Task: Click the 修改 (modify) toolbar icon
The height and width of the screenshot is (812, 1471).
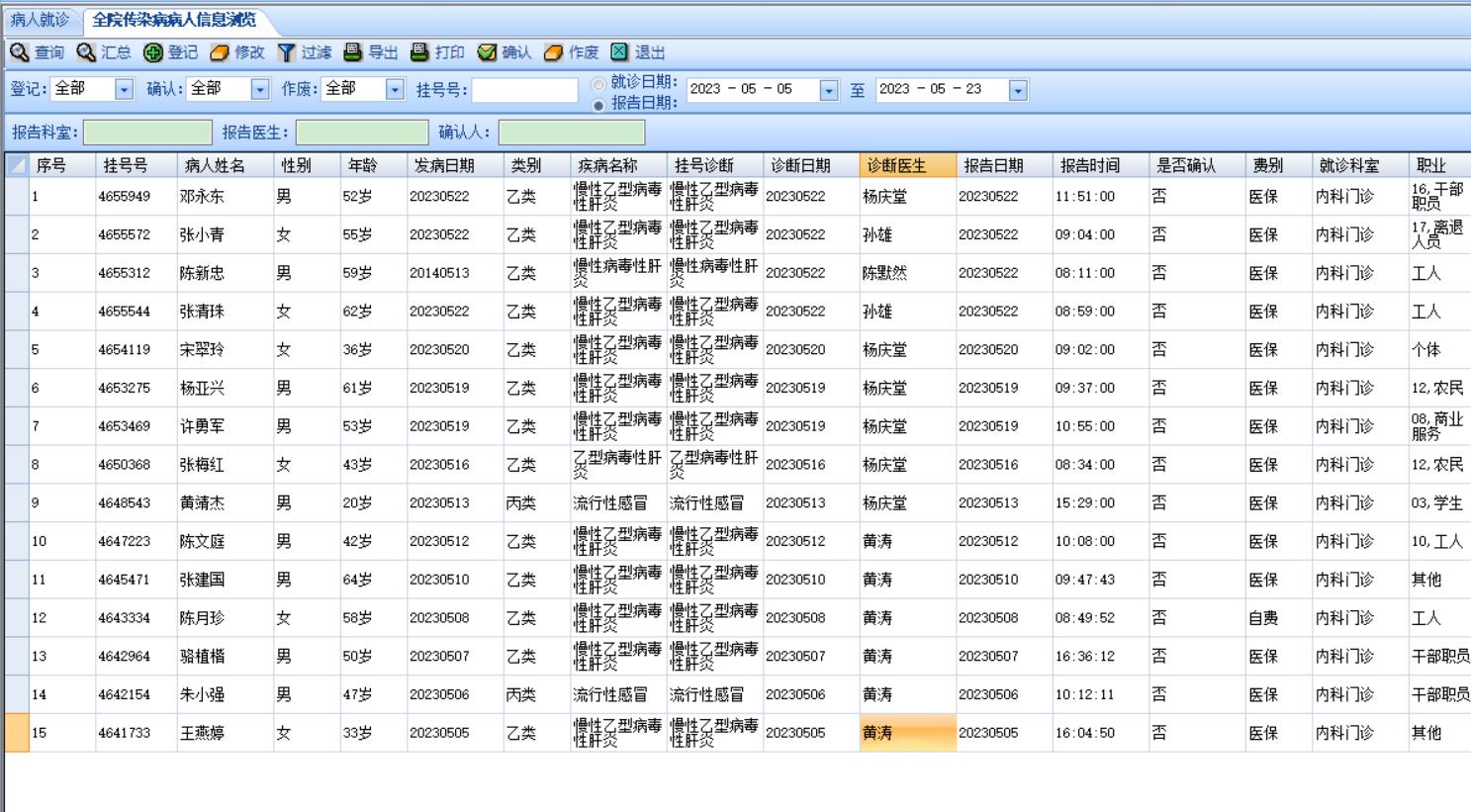Action: point(220,52)
